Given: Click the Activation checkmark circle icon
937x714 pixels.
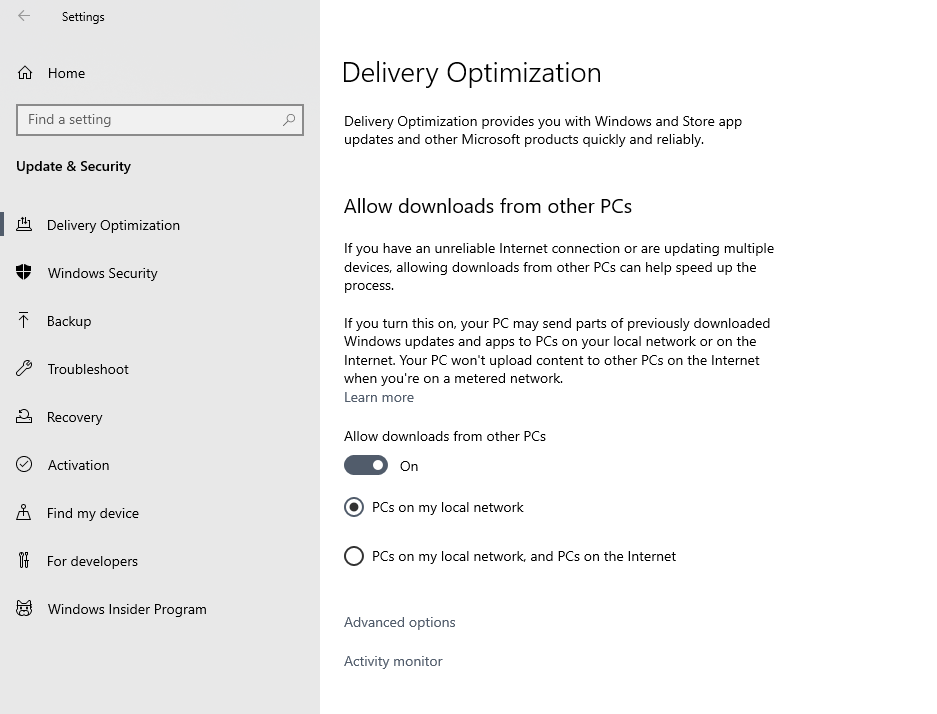Looking at the screenshot, I should pyautogui.click(x=24, y=465).
